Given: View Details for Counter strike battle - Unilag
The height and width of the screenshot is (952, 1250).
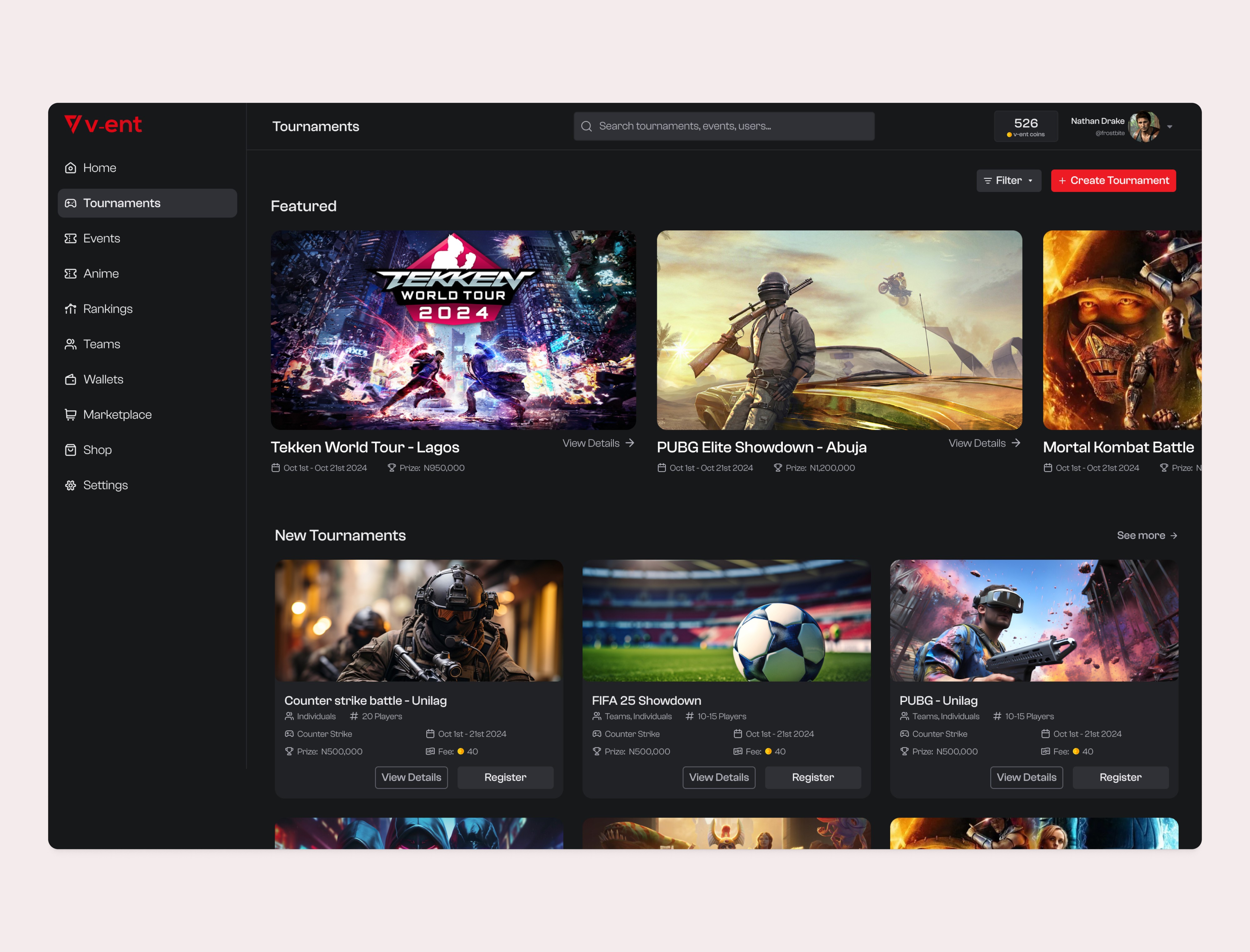Looking at the screenshot, I should tap(411, 777).
